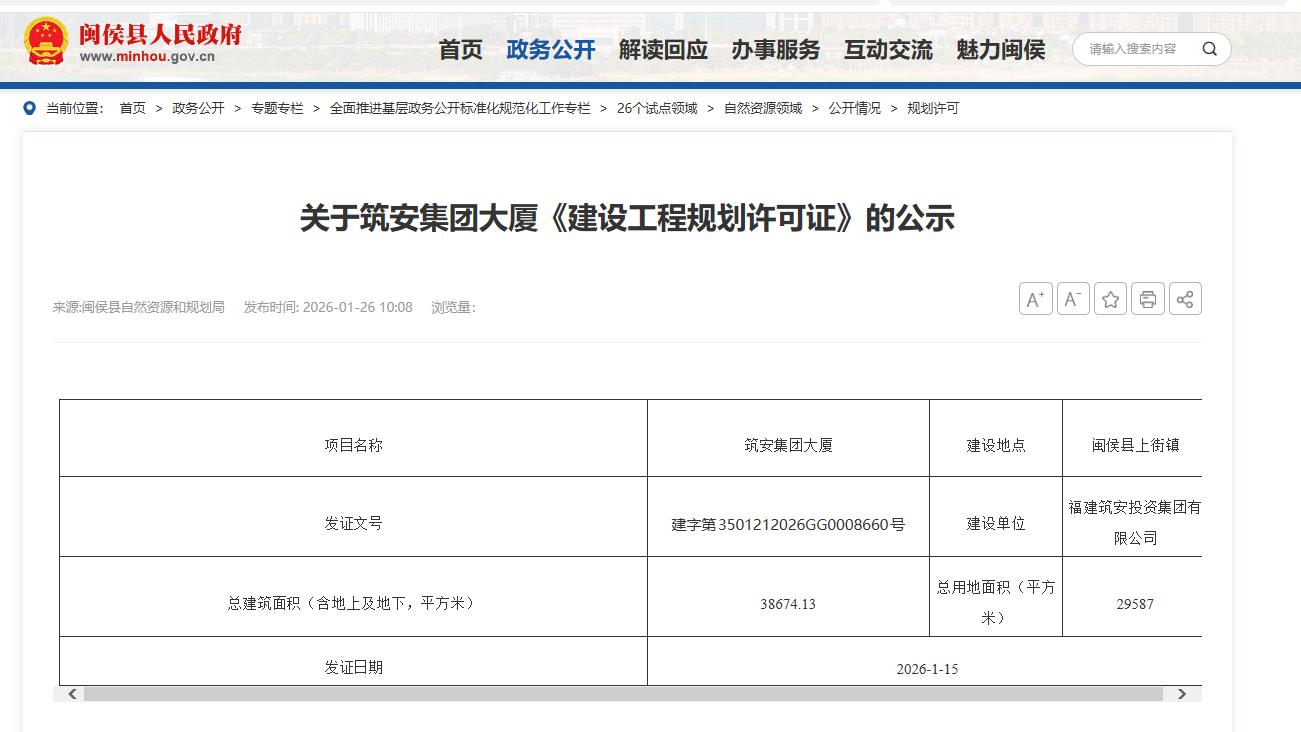Image resolution: width=1301 pixels, height=732 pixels.
Task: Click the table's left scroll arrow
Action: (x=72, y=694)
